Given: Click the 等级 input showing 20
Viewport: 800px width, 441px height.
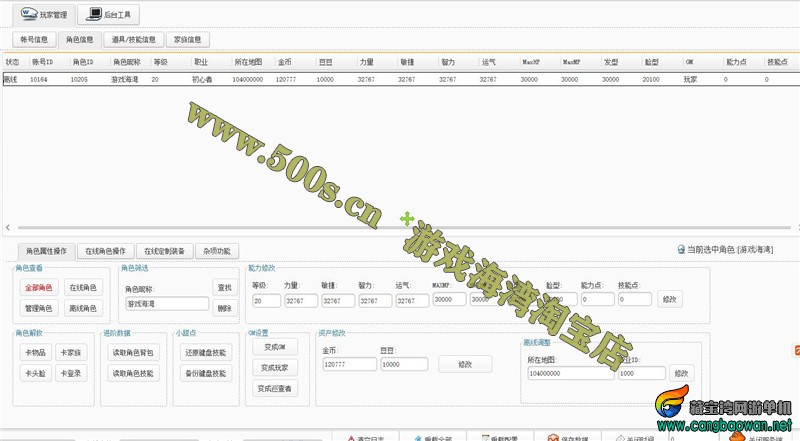Looking at the screenshot, I should 266,301.
